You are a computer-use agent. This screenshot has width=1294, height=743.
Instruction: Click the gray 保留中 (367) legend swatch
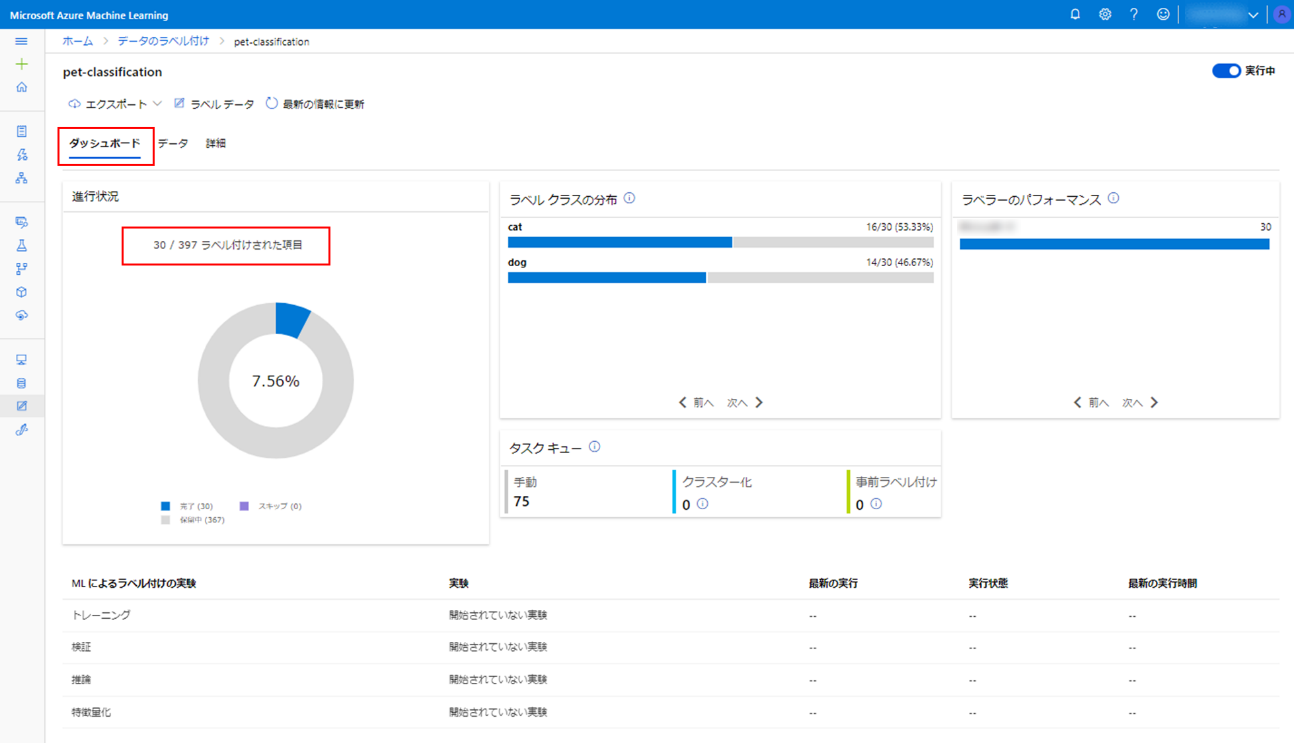click(166, 520)
